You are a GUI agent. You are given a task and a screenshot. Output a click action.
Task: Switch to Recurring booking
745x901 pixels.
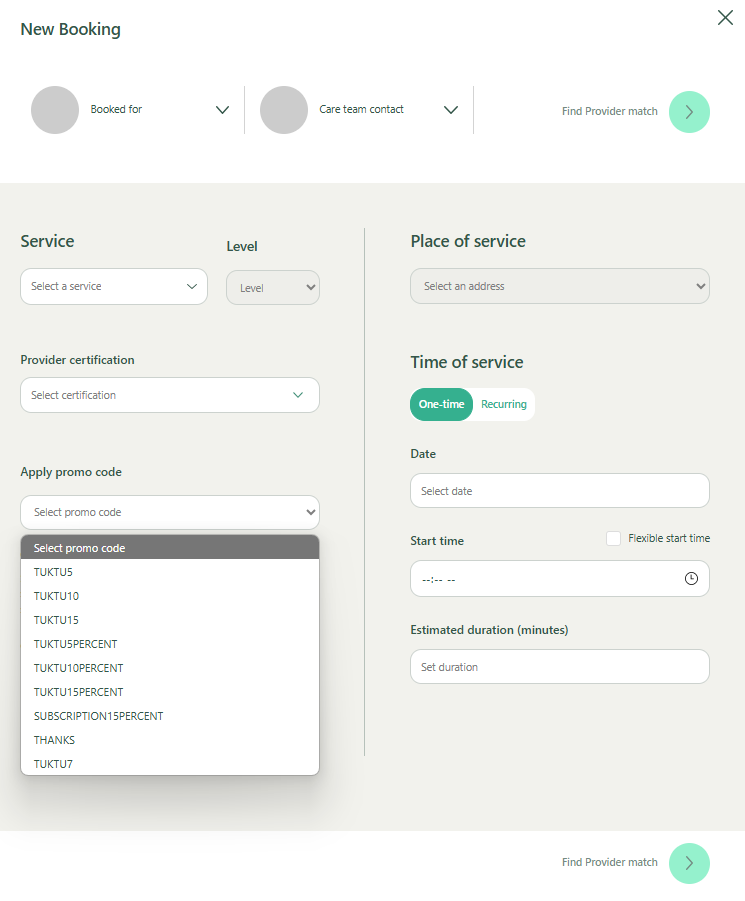(504, 404)
